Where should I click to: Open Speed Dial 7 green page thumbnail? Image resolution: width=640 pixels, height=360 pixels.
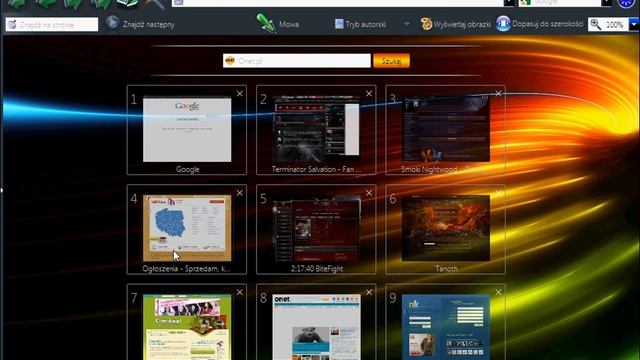[x=187, y=327]
